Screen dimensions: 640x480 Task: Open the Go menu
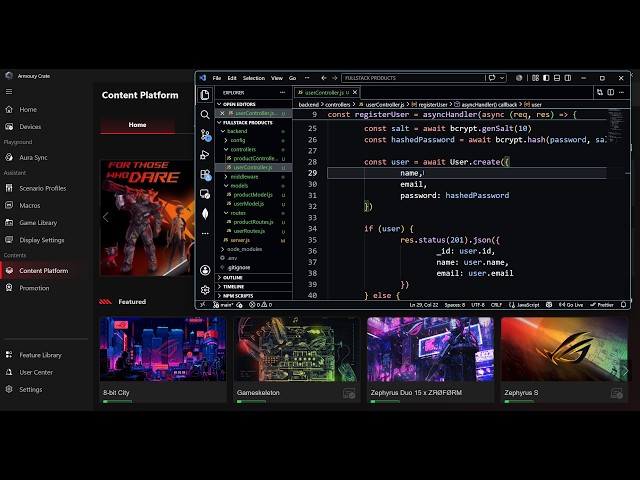(x=292, y=78)
